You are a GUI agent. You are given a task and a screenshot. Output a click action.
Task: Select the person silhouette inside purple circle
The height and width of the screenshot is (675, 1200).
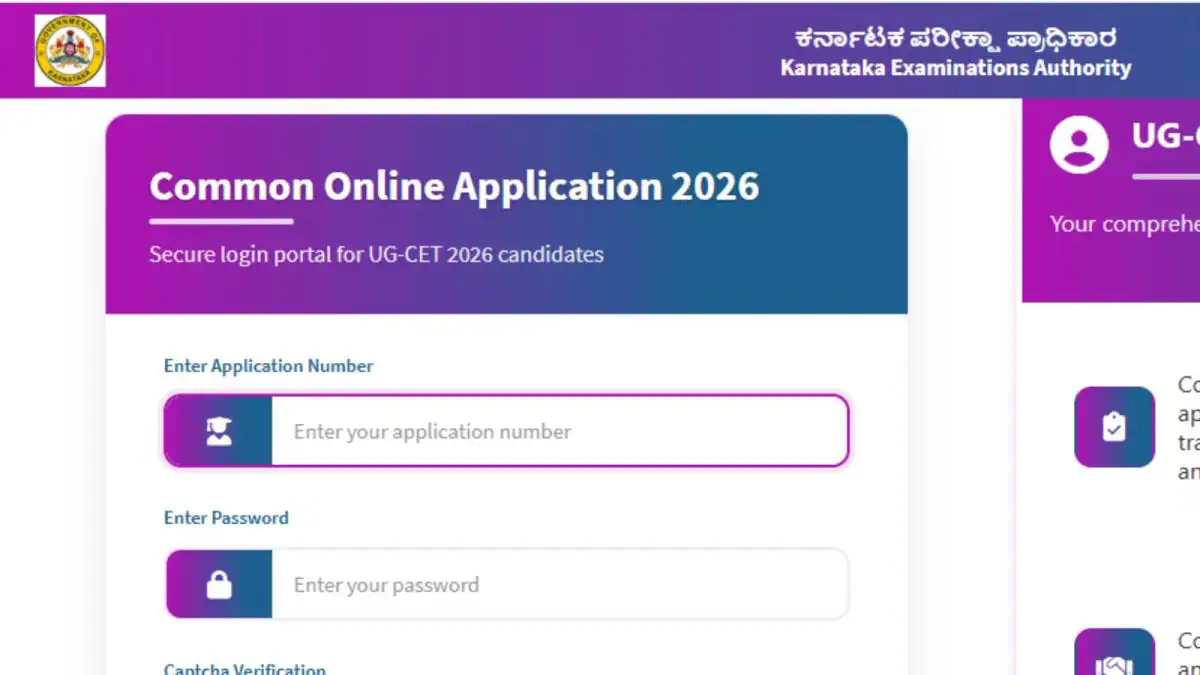pos(1078,143)
